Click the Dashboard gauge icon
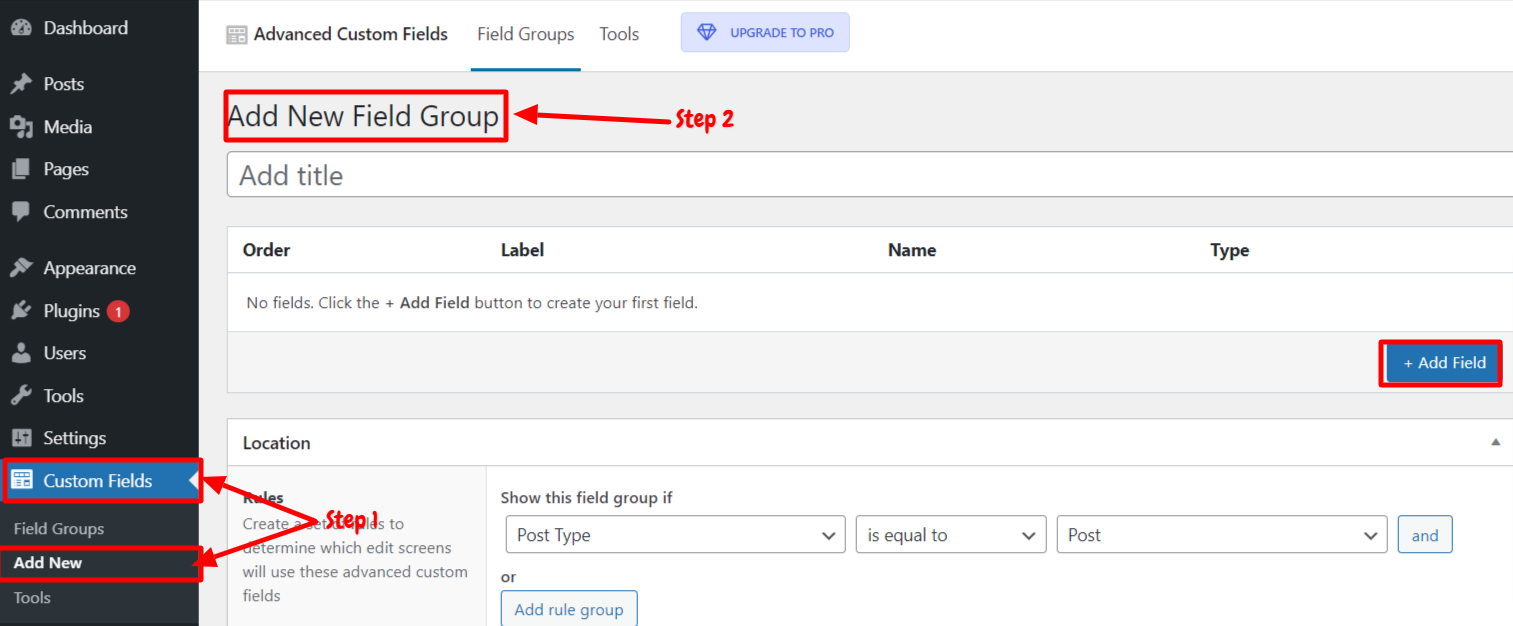This screenshot has height=626, width=1513. pyautogui.click(x=21, y=28)
